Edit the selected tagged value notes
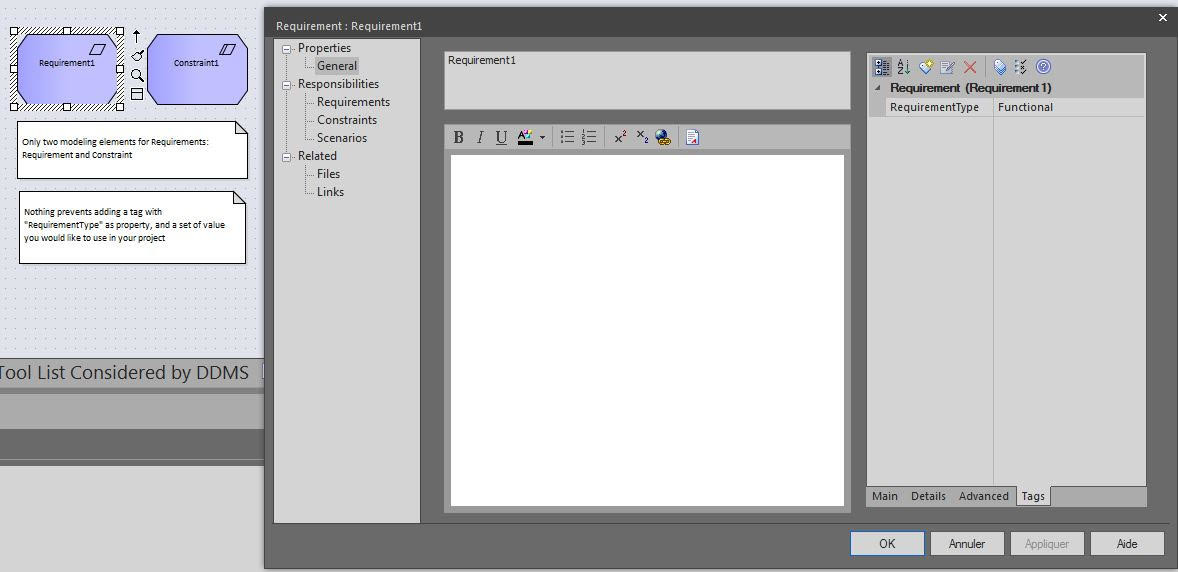 tap(947, 67)
